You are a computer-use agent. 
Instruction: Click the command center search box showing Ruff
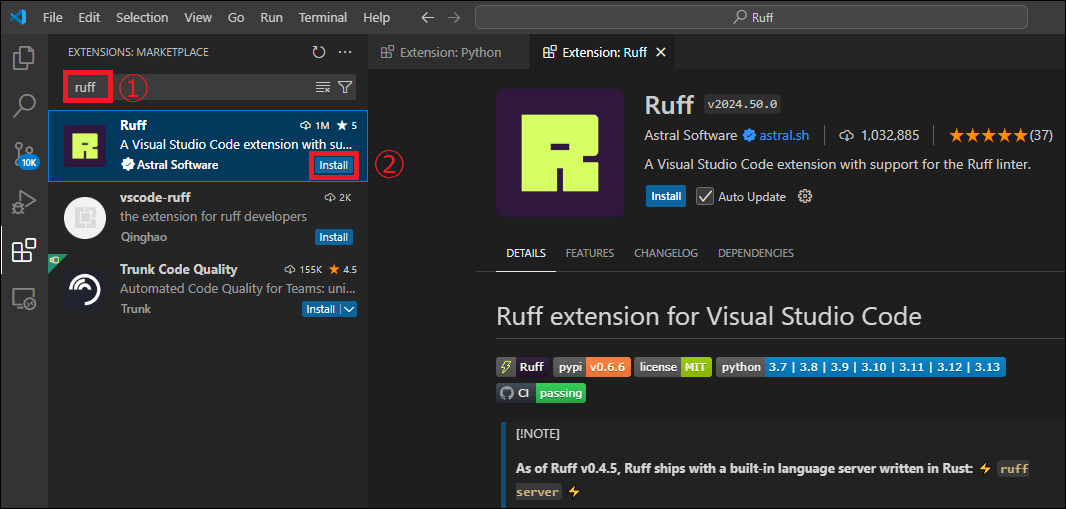pyautogui.click(x=751, y=18)
